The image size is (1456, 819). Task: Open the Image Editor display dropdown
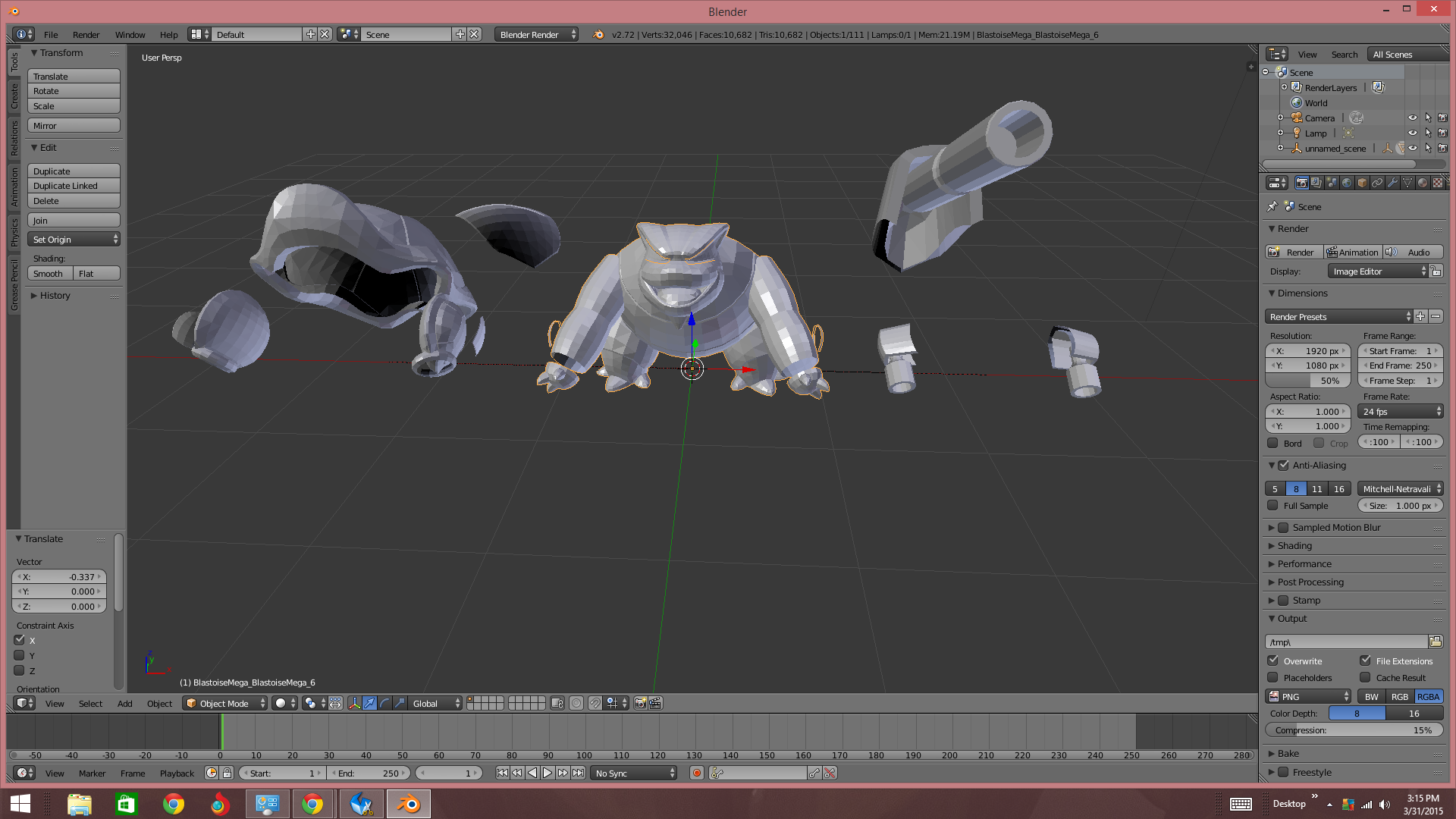(1378, 271)
